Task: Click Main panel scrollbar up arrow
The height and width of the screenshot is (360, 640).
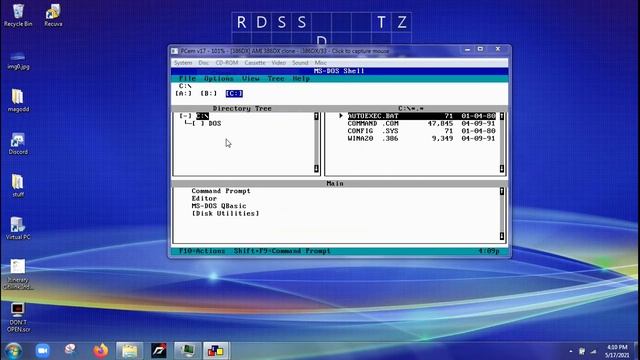Action: [x=502, y=191]
